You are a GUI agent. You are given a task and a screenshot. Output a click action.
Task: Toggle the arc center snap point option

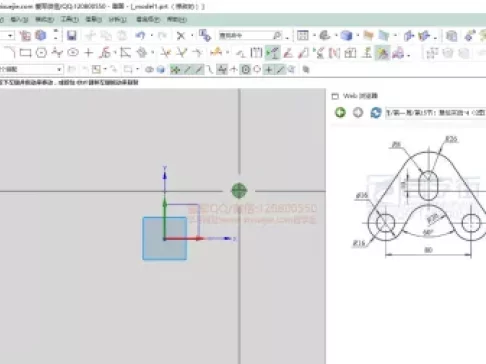[246, 69]
